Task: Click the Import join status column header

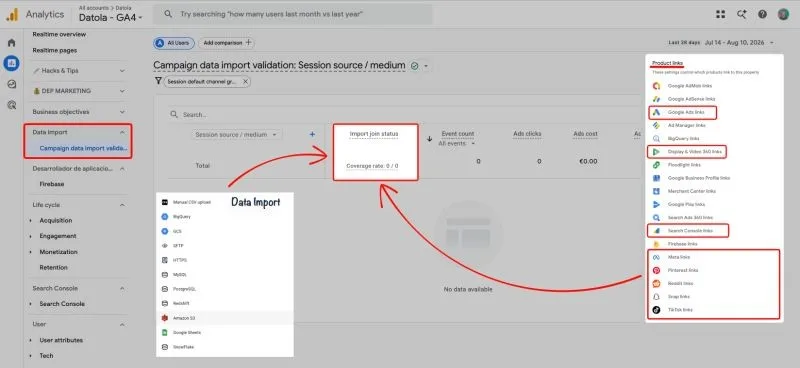Action: tap(374, 134)
